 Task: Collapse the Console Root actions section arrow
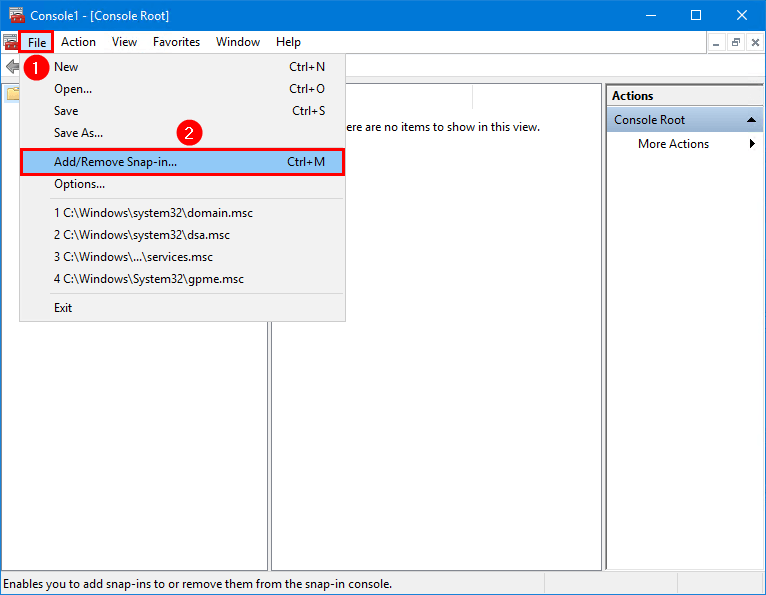coord(751,120)
